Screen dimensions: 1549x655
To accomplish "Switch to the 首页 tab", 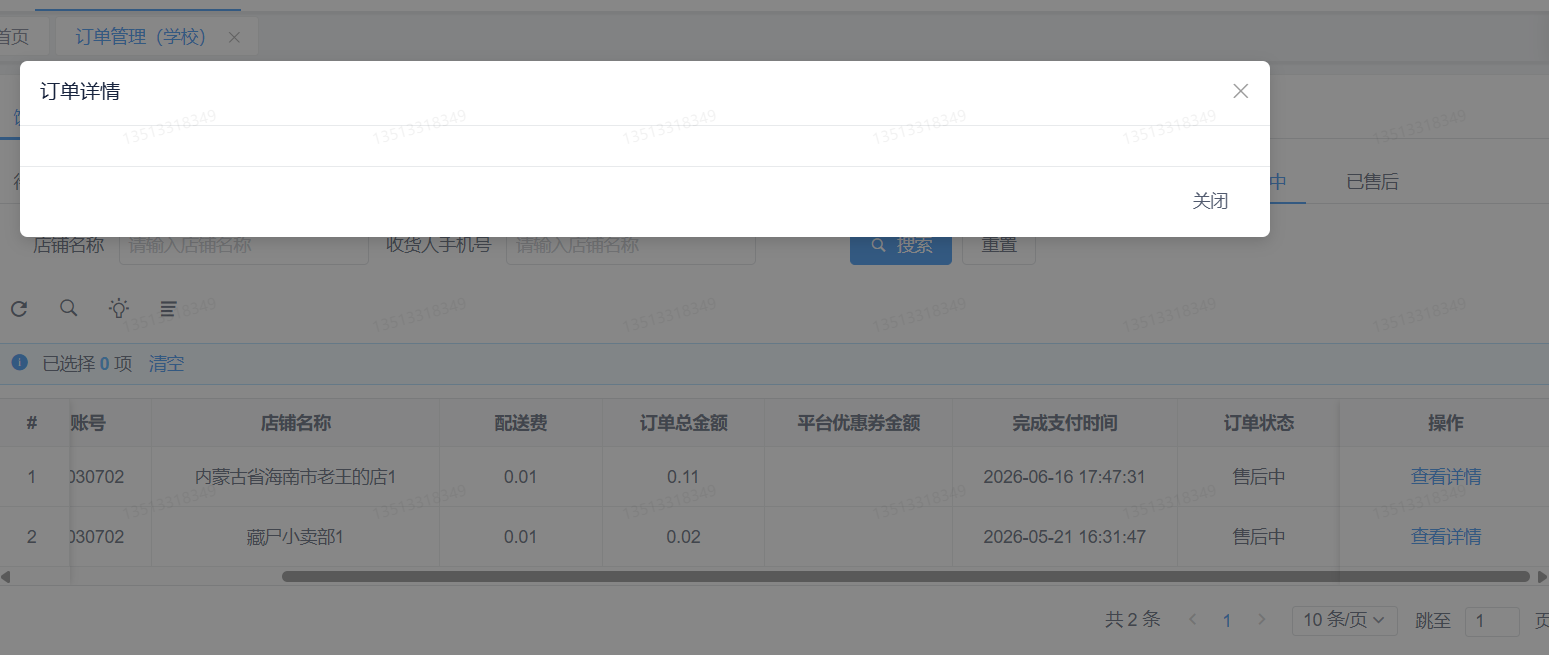I will (12, 37).
